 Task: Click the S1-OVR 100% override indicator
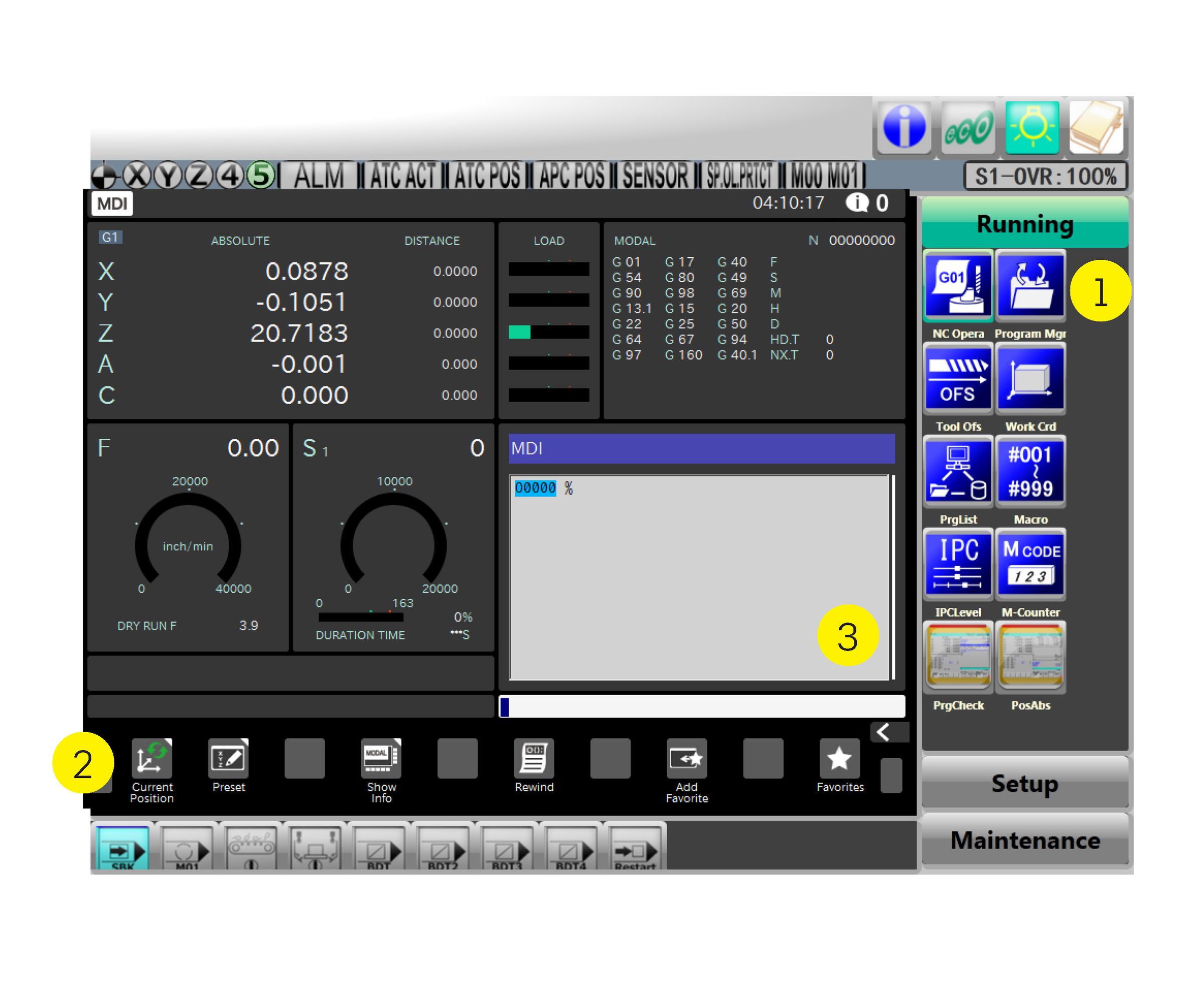[x=1045, y=176]
